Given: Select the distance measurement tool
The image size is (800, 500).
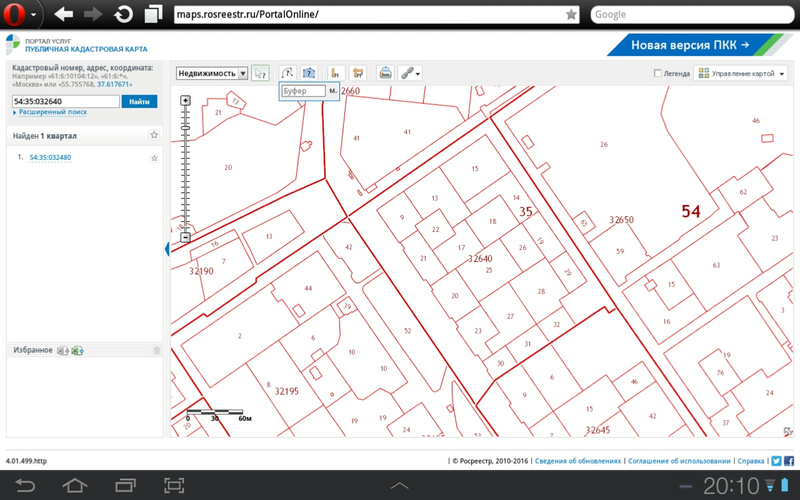Looking at the screenshot, I should [335, 73].
